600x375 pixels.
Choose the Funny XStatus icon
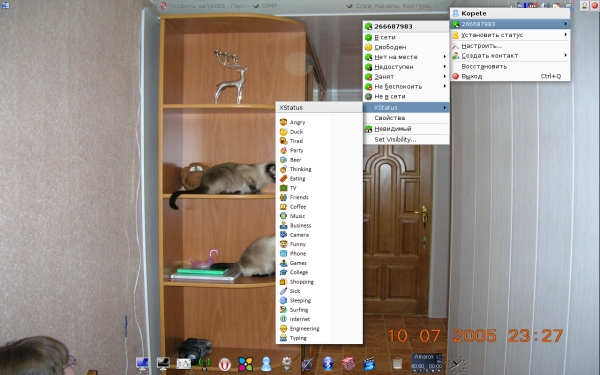pyautogui.click(x=283, y=244)
